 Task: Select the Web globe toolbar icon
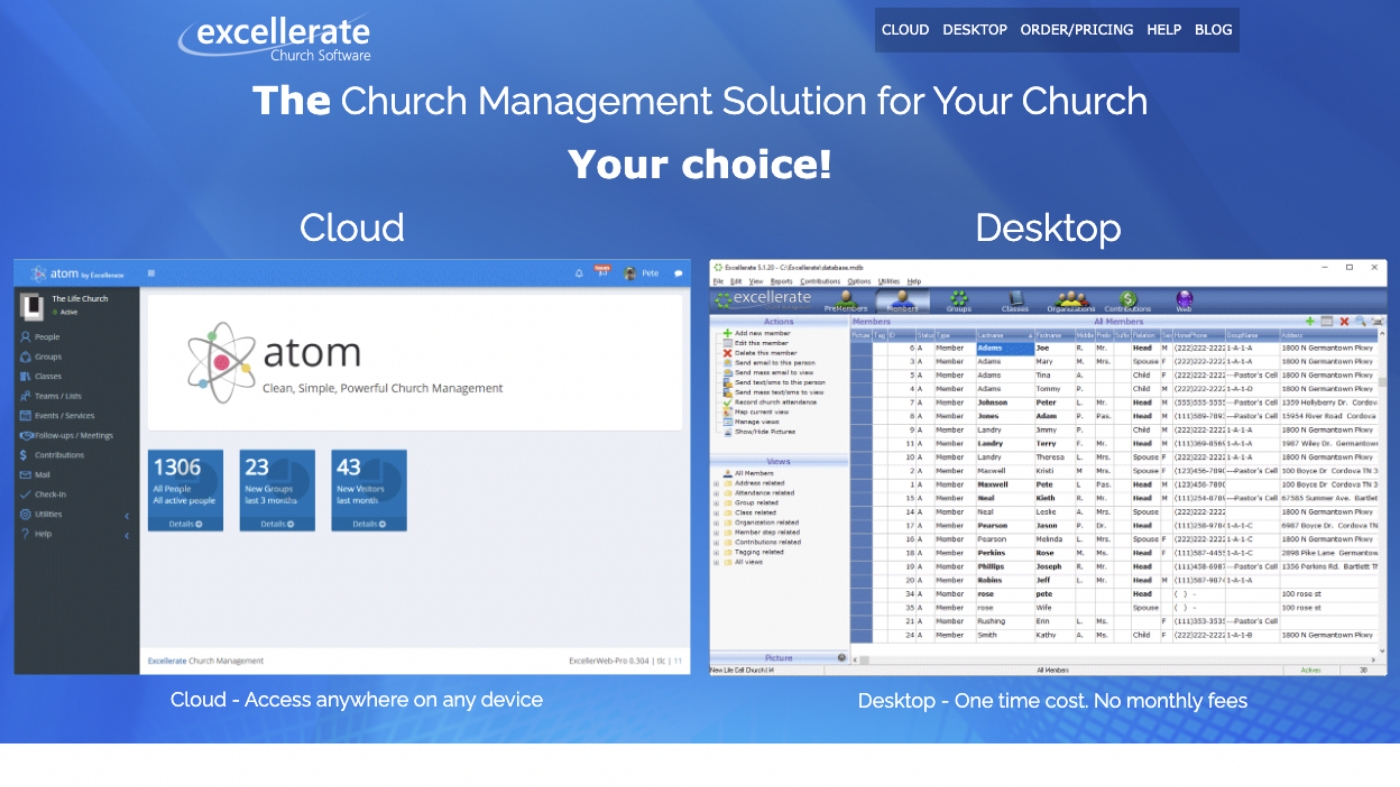pyautogui.click(x=1184, y=301)
